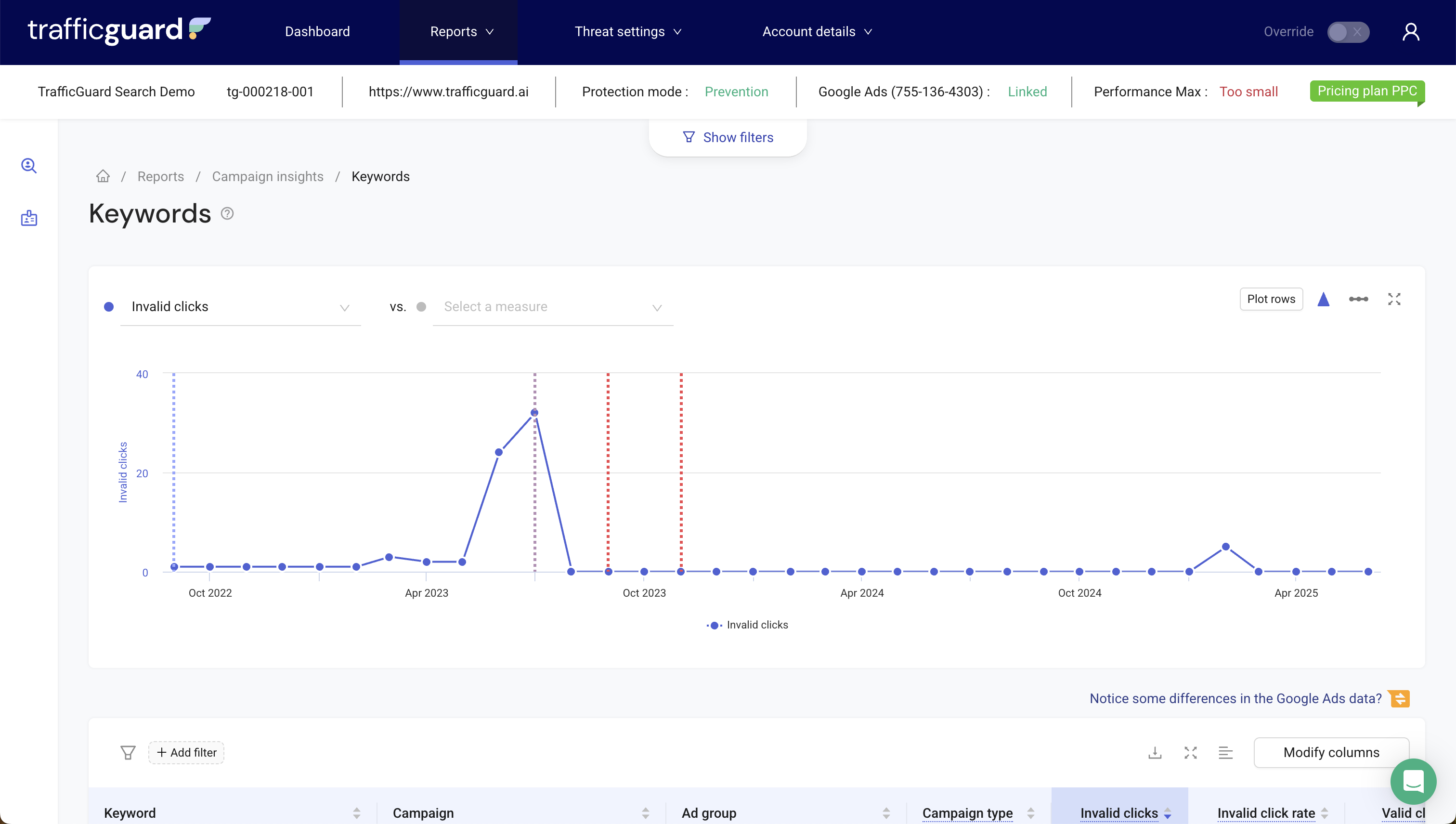1456x824 pixels.
Task: Open the chat support bubble
Action: tap(1413, 781)
